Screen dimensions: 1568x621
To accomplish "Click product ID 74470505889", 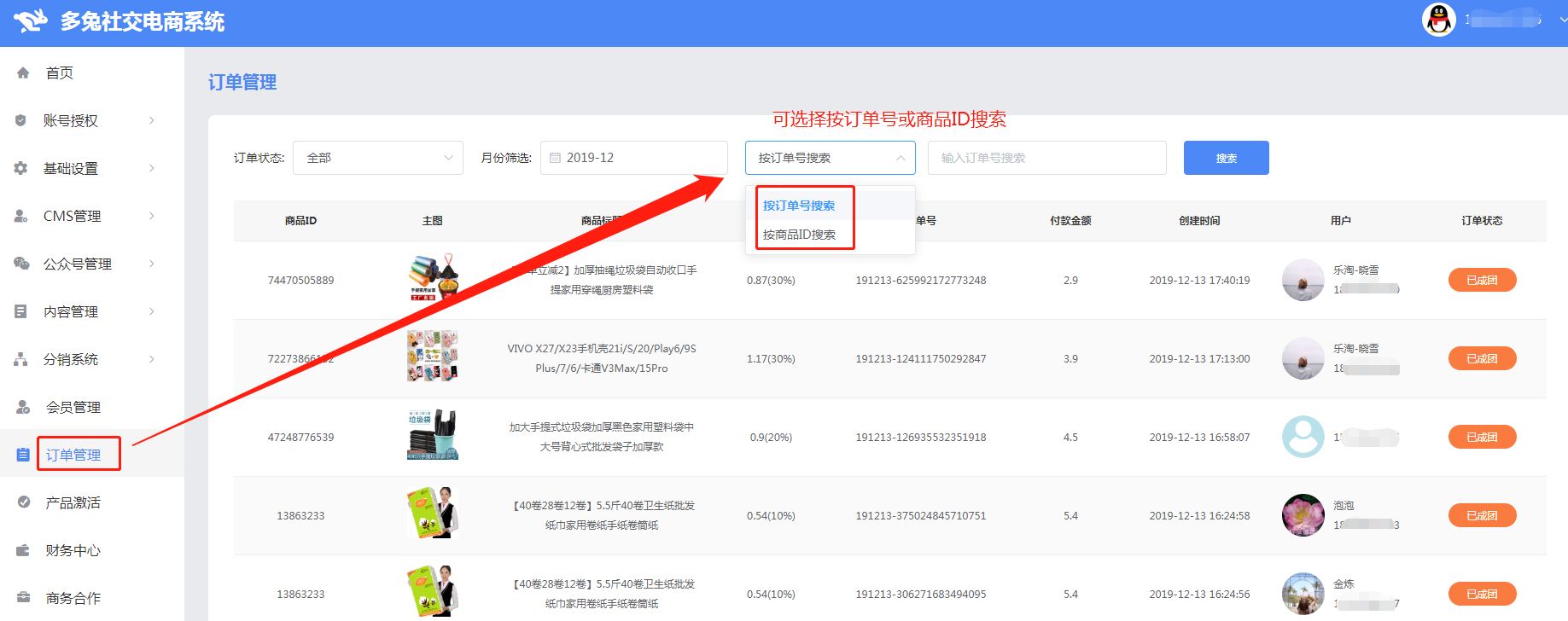I will (x=300, y=280).
